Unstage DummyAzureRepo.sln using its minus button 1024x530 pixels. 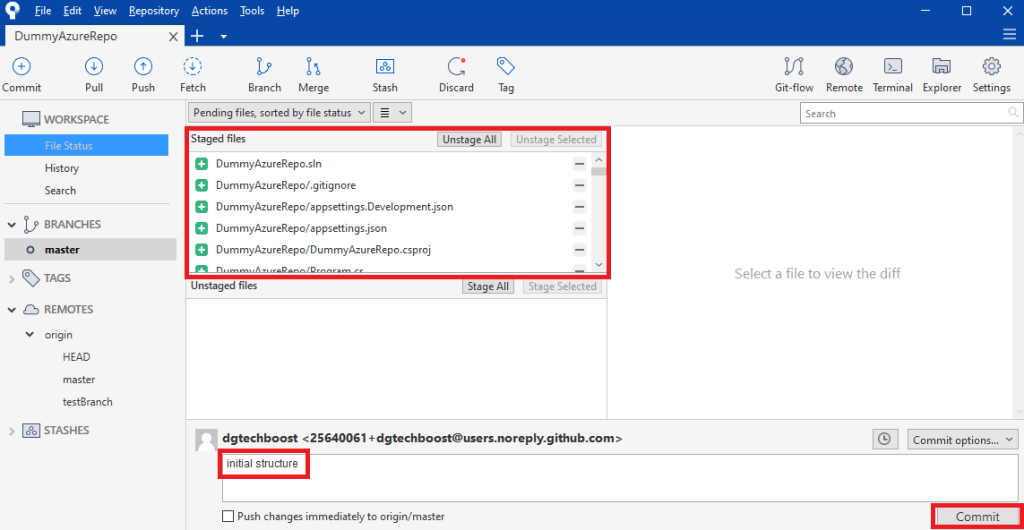point(579,164)
